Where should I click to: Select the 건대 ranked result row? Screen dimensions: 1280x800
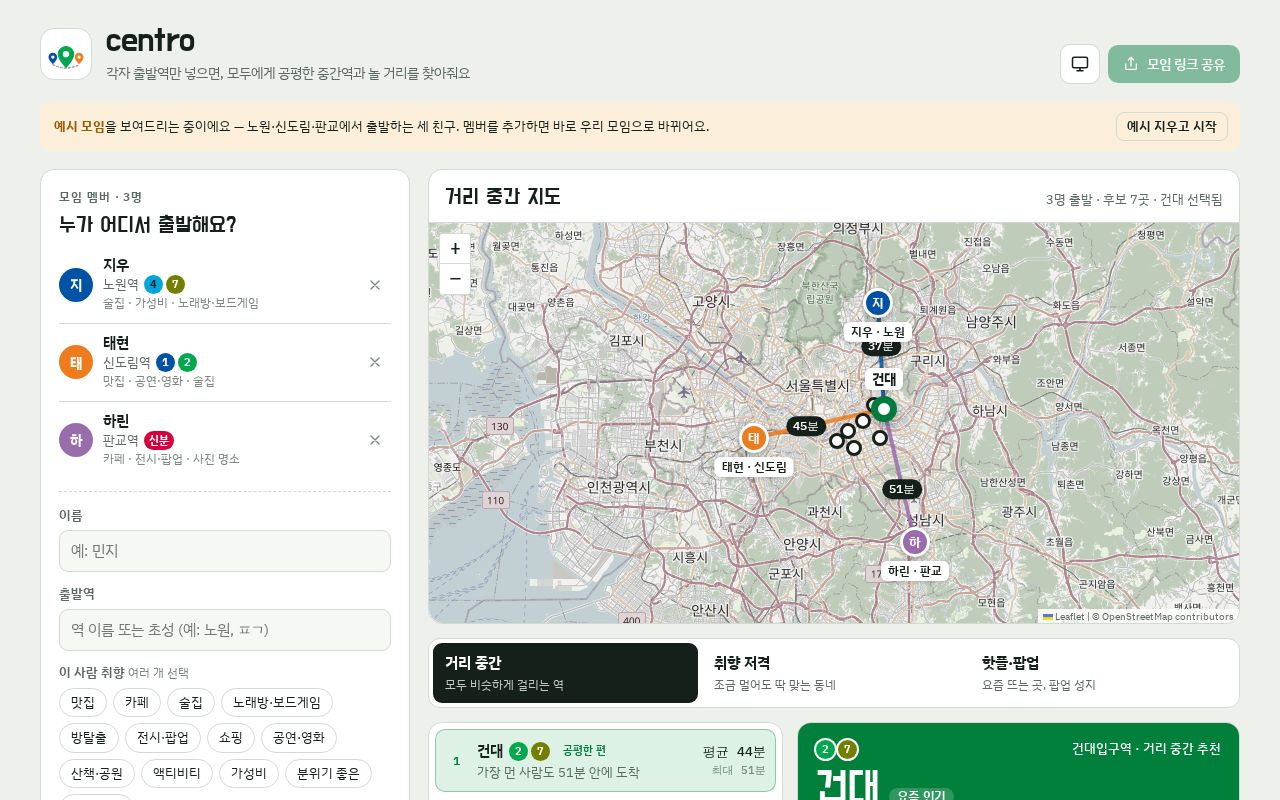605,761
